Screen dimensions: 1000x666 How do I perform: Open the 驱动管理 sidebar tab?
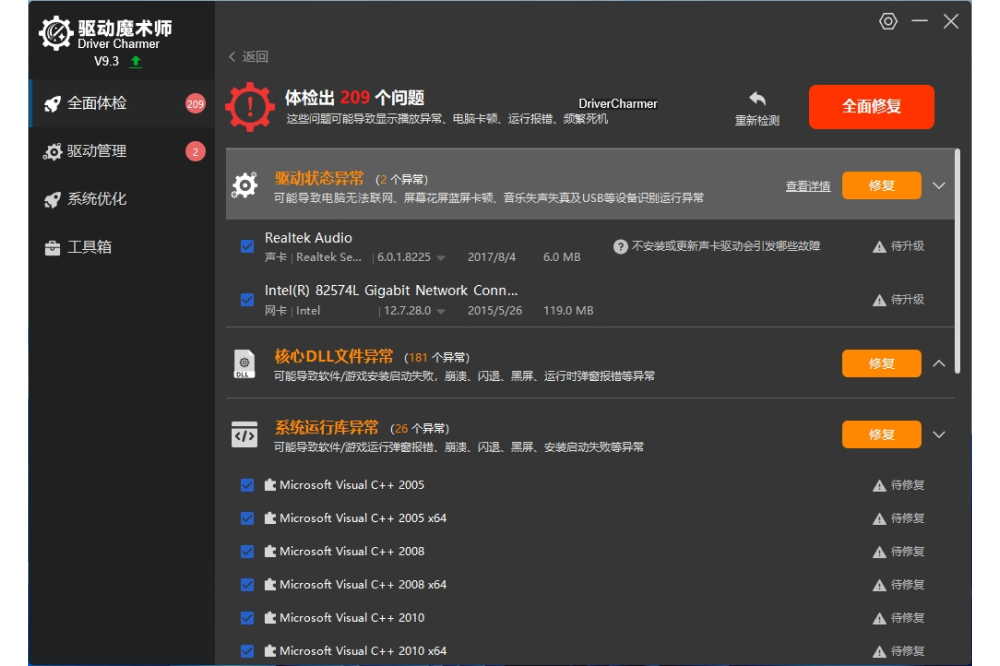[97, 151]
